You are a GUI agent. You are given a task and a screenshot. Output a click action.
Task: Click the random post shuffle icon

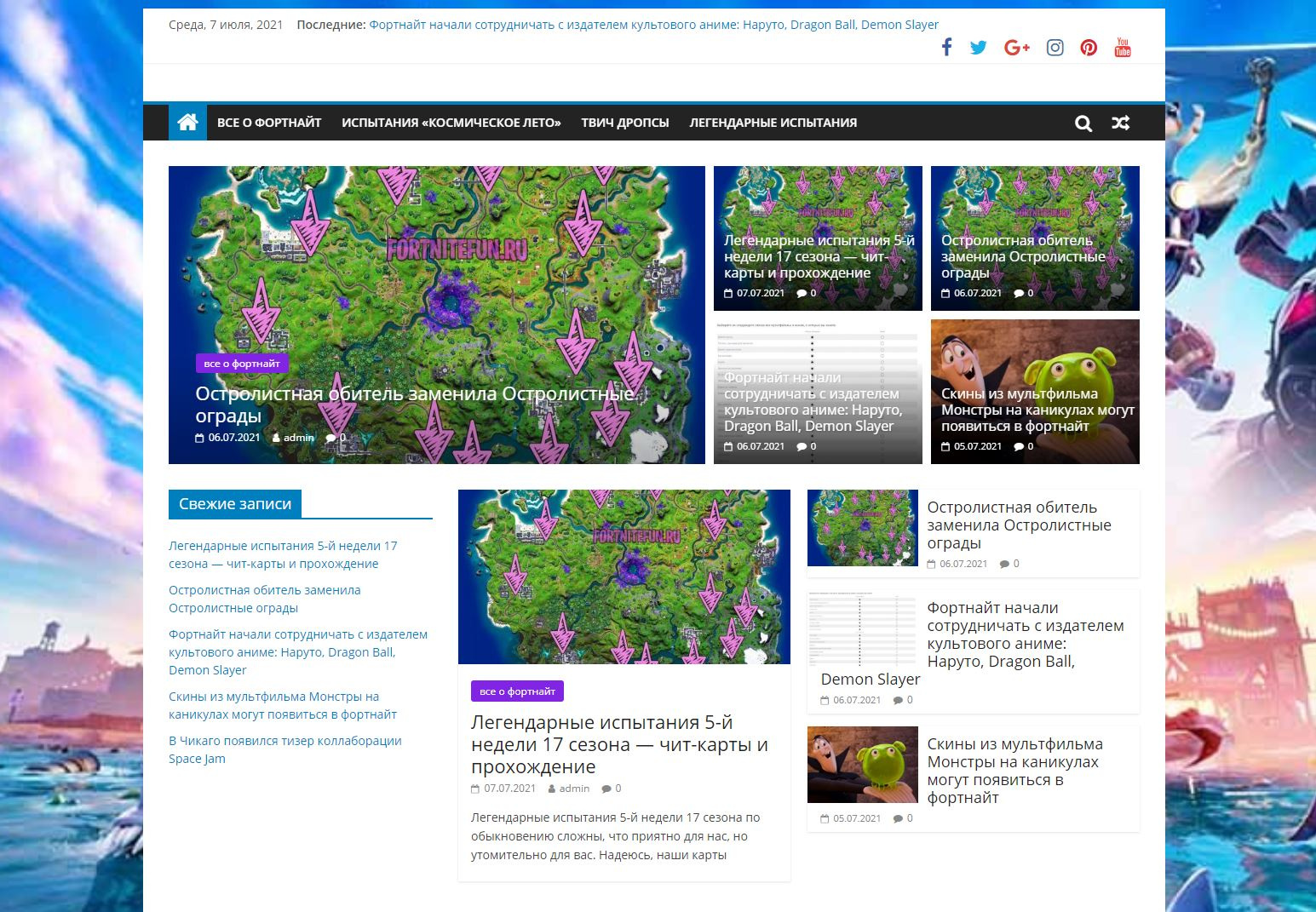point(1121,123)
